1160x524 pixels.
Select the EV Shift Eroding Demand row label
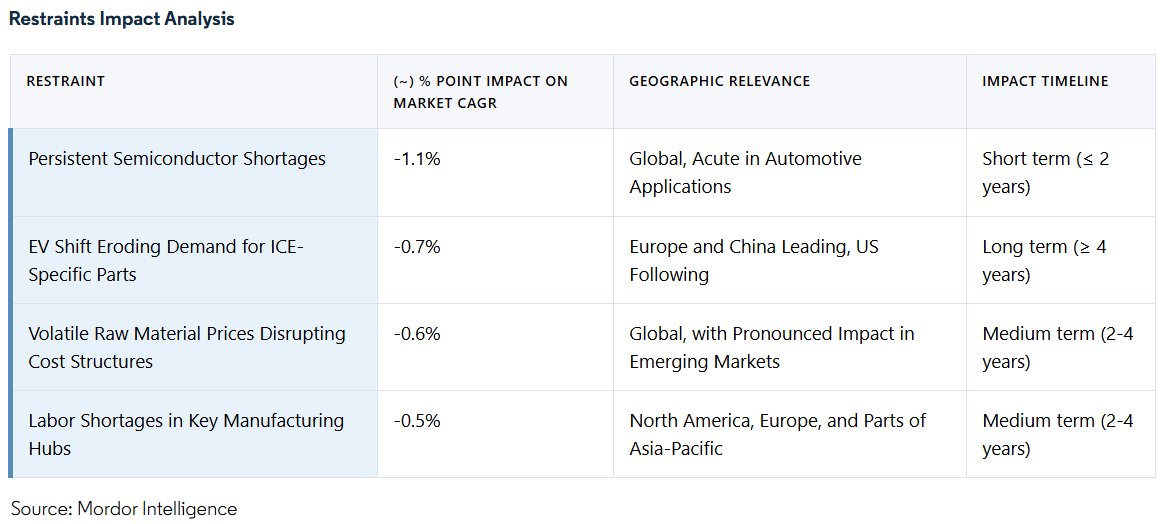[166, 259]
